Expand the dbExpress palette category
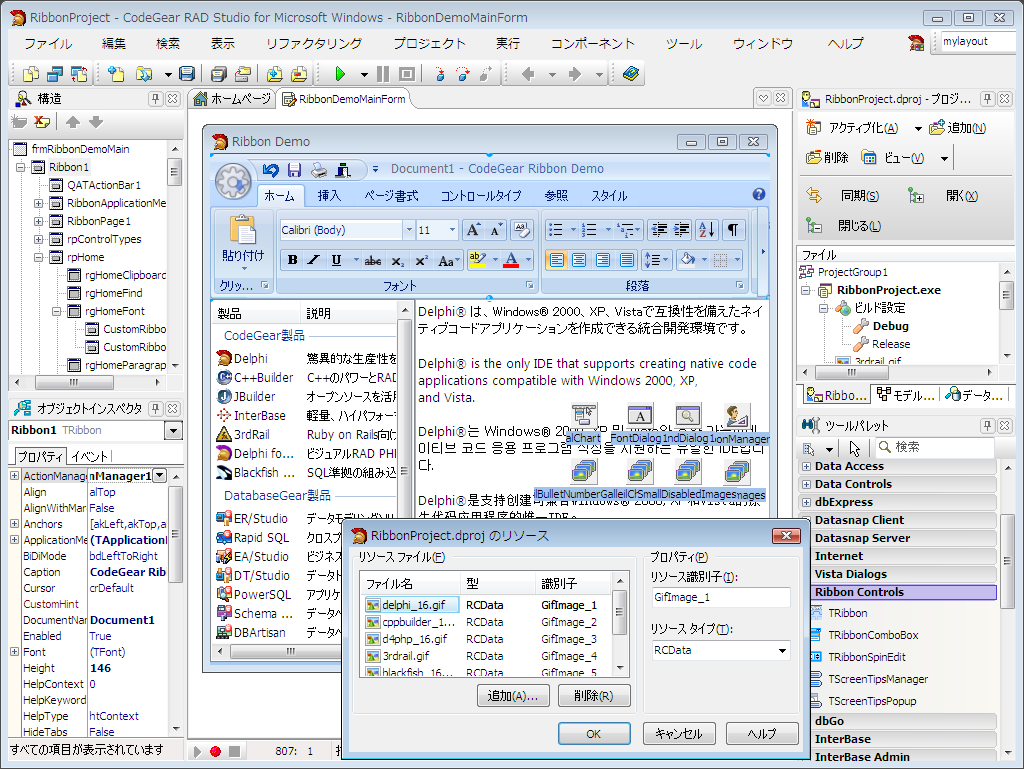This screenshot has height=769, width=1024. pos(807,502)
